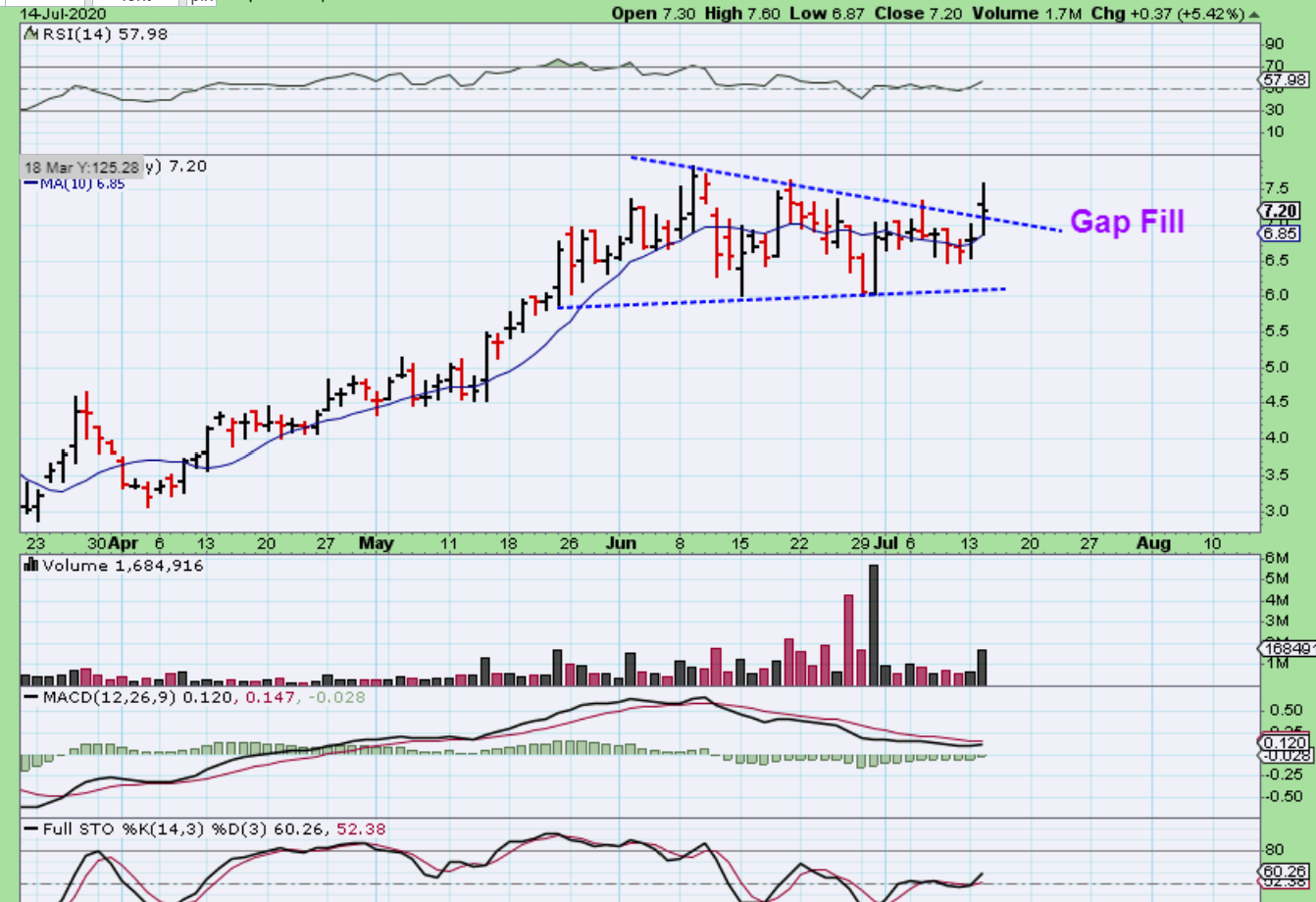Select the MA(10) 6.85 legend label
The height and width of the screenshot is (902, 1316).
[83, 183]
